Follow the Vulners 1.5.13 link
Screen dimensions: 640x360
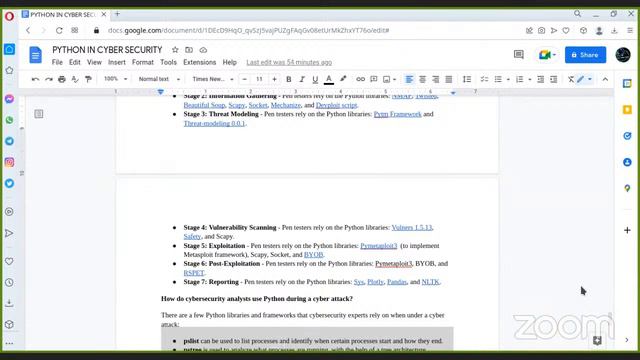(x=411, y=227)
